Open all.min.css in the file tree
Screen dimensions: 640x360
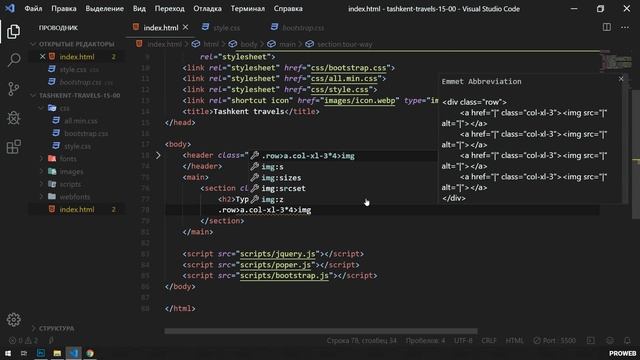point(81,121)
